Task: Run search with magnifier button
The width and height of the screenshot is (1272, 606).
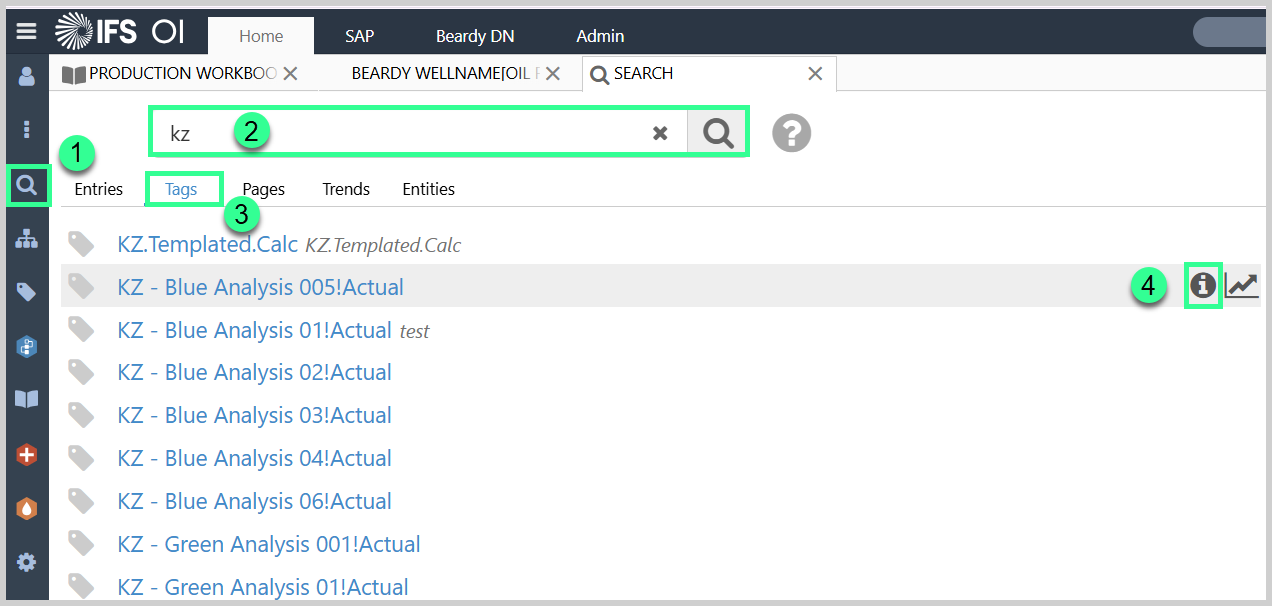Action: click(717, 133)
